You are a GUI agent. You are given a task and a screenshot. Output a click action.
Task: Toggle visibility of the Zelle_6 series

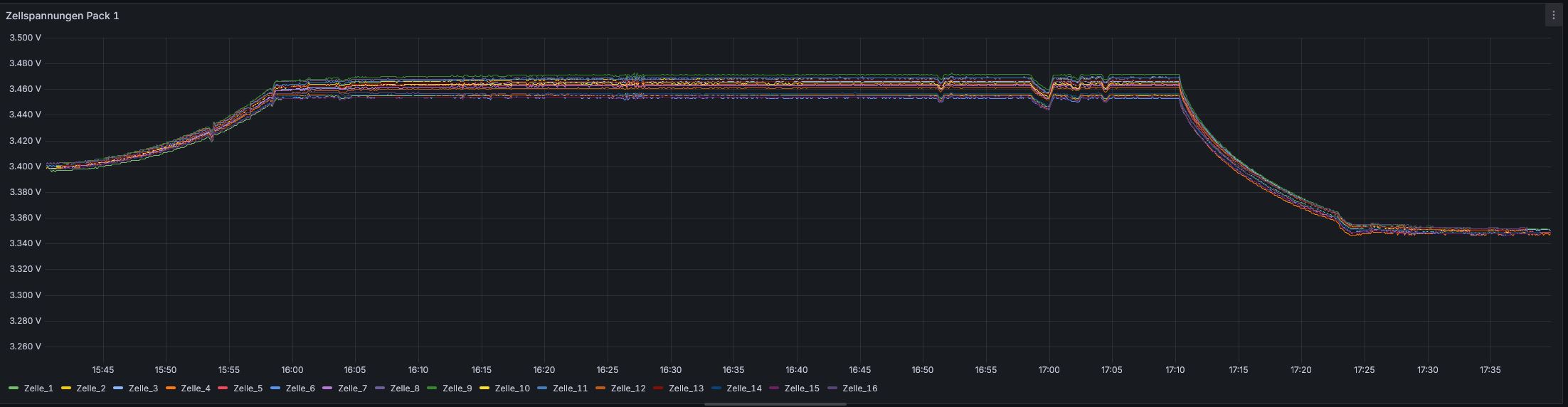[300, 388]
